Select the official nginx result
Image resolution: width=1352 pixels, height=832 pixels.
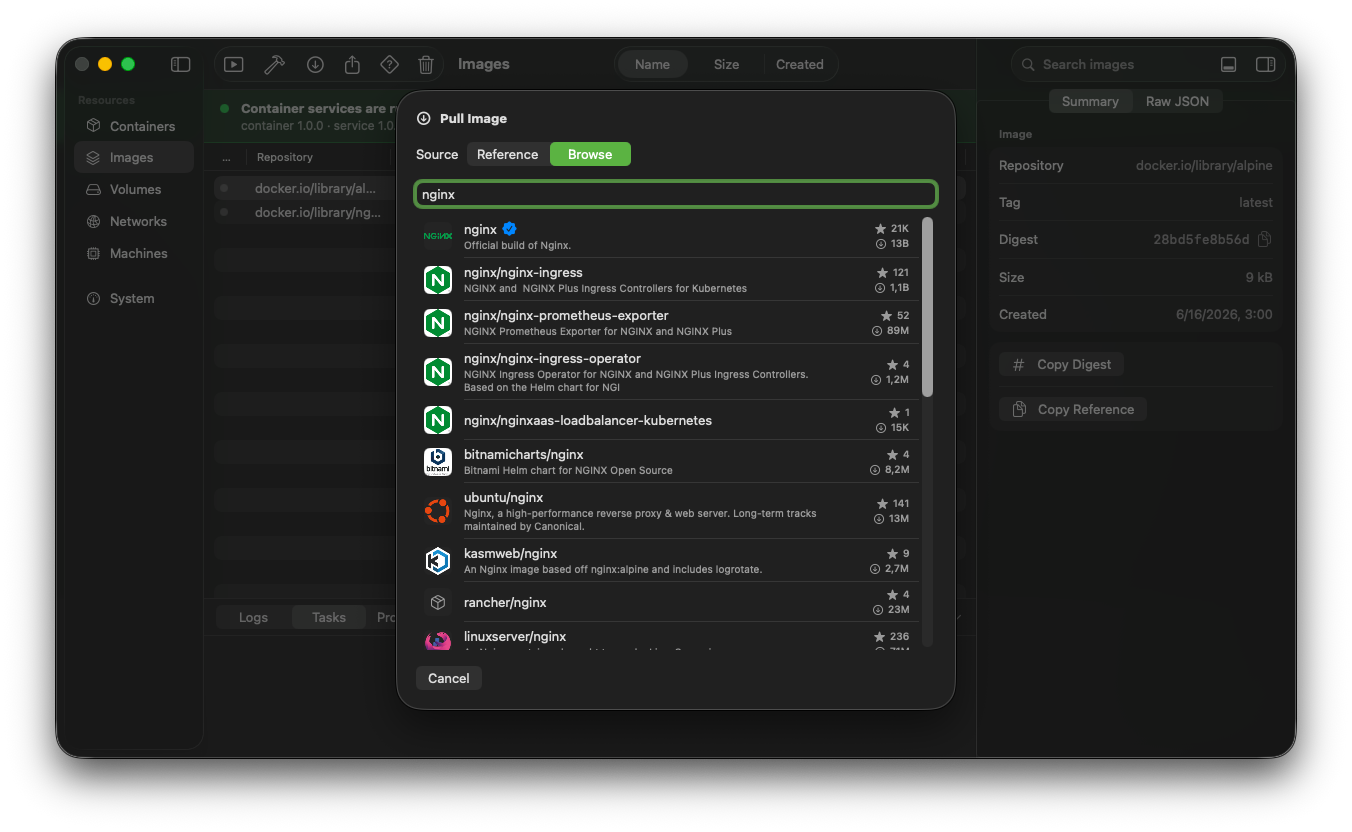coord(666,236)
